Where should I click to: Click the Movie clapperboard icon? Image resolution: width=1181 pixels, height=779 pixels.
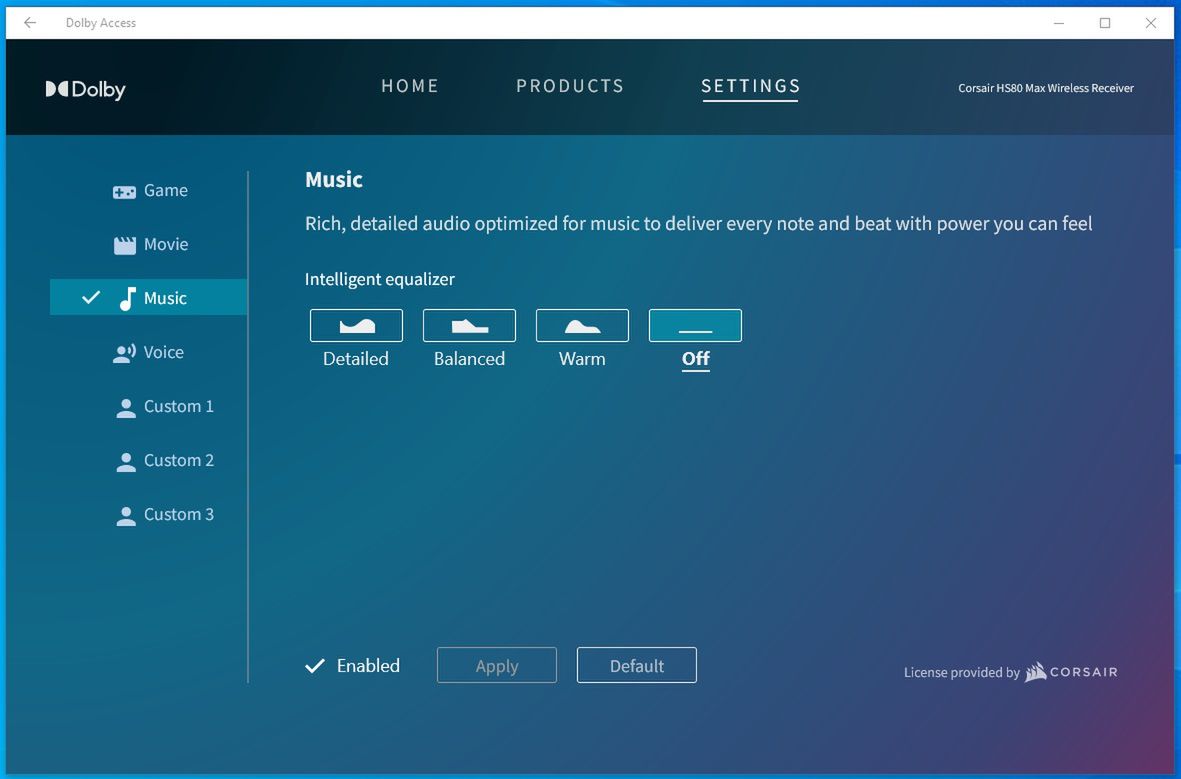click(x=124, y=245)
